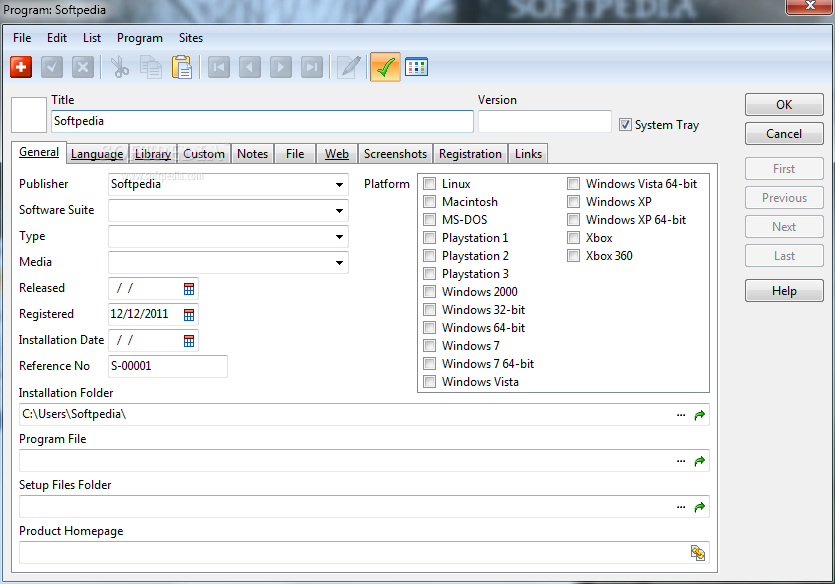Open the File menu
Image resolution: width=835 pixels, height=584 pixels.
[22, 38]
